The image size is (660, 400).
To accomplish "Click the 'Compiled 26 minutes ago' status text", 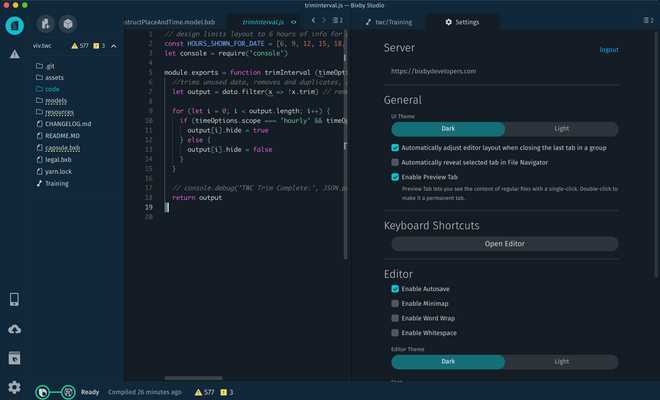I will coord(145,392).
